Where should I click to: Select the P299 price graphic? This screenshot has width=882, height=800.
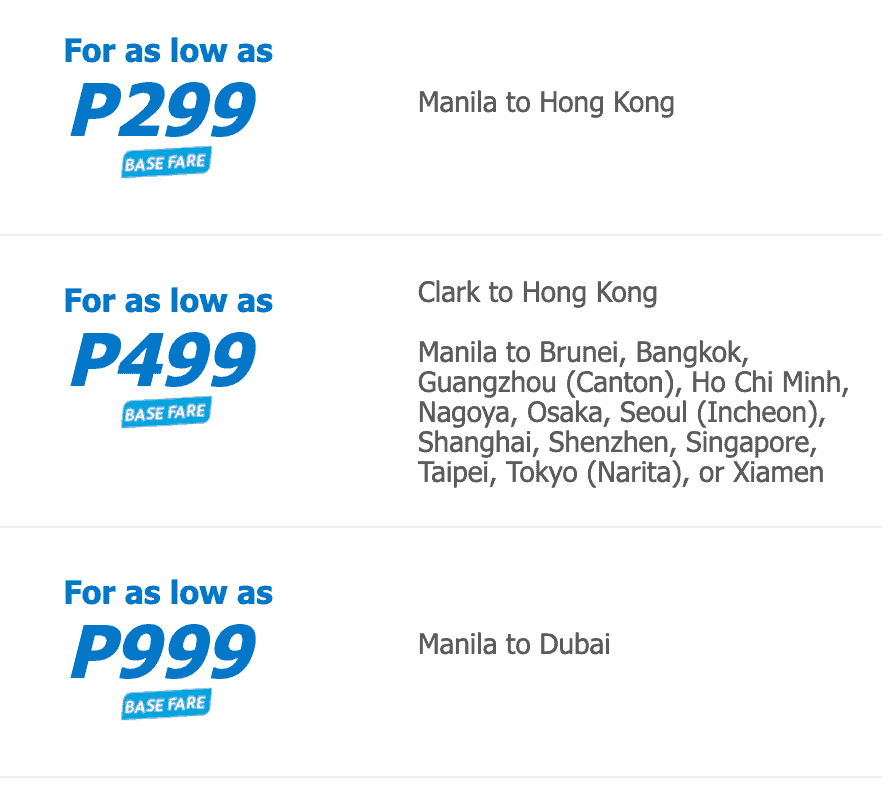(x=163, y=110)
